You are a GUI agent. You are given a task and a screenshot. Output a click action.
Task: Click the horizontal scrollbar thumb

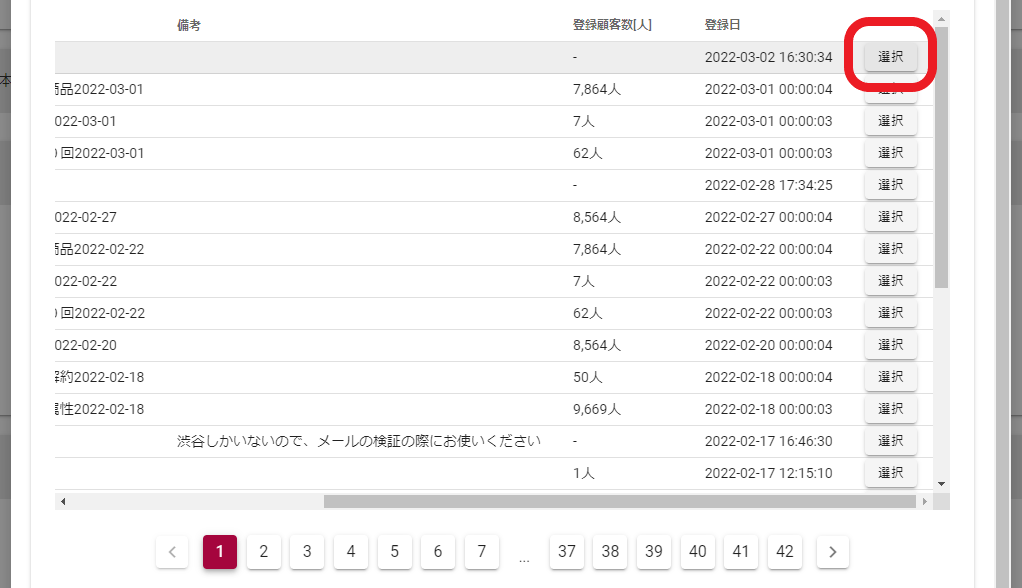tap(620, 501)
